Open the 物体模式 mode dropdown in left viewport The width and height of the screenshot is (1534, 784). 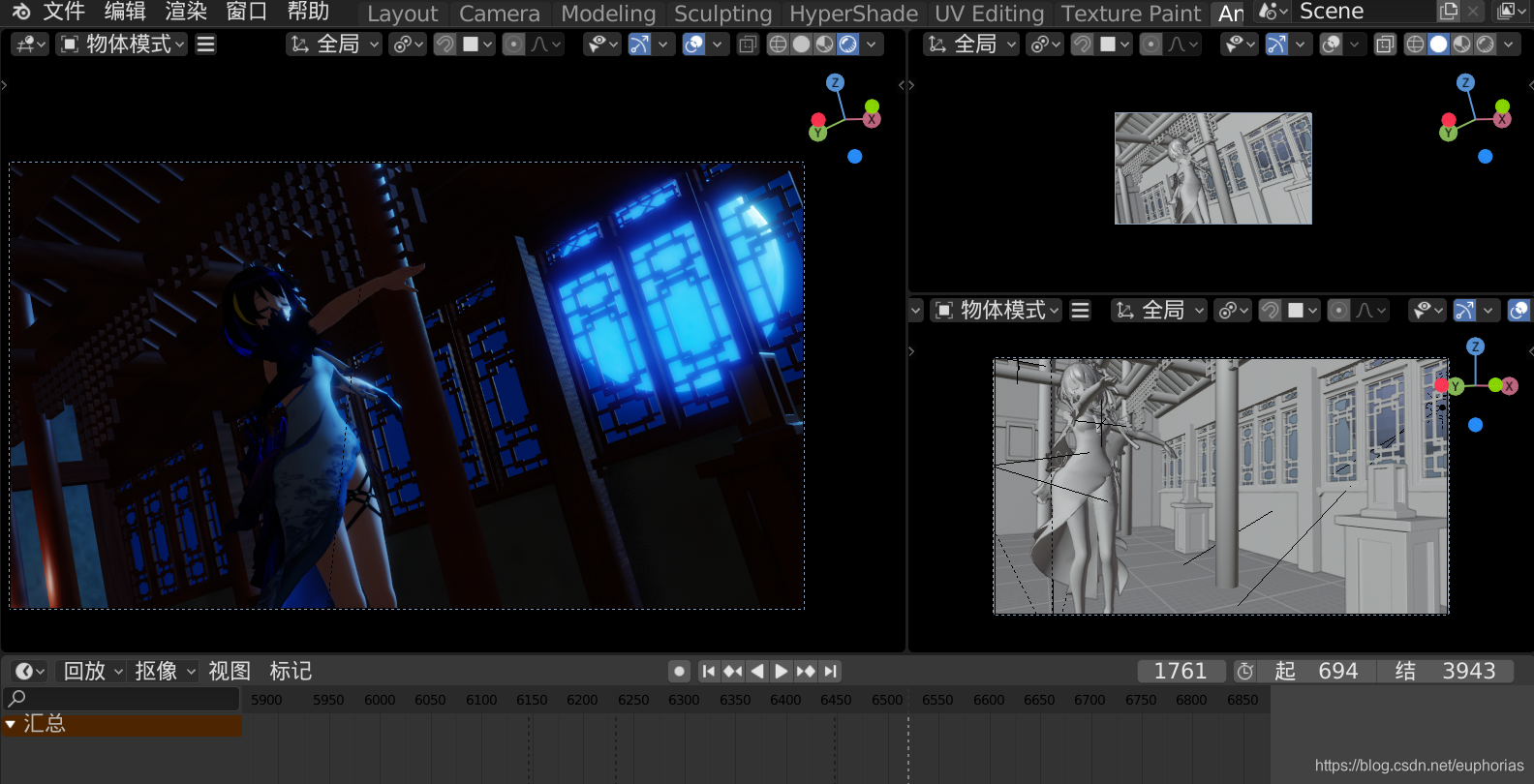click(122, 45)
